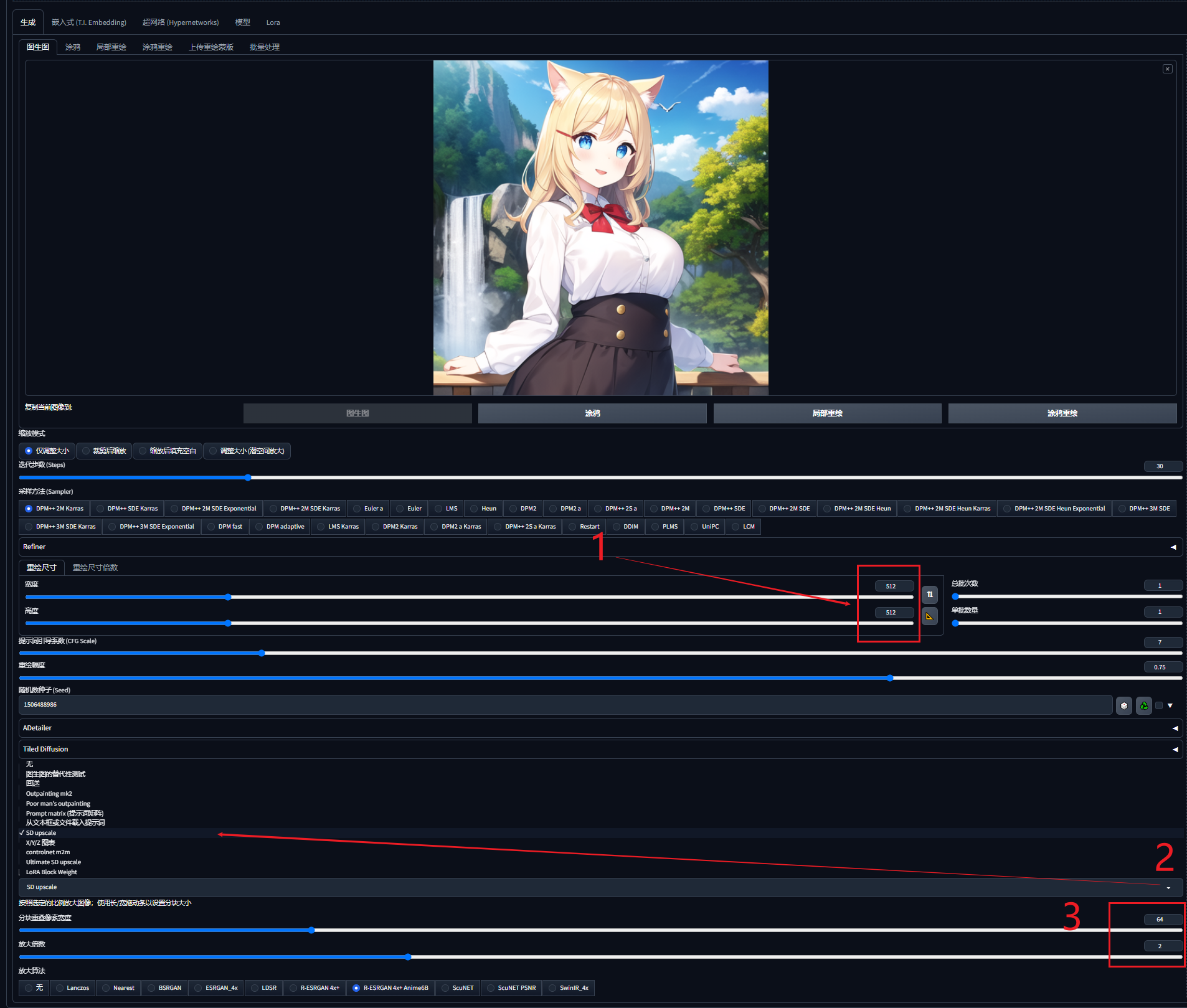Click the Steps value field showing 30
This screenshot has width=1187, height=1008.
click(x=1163, y=466)
